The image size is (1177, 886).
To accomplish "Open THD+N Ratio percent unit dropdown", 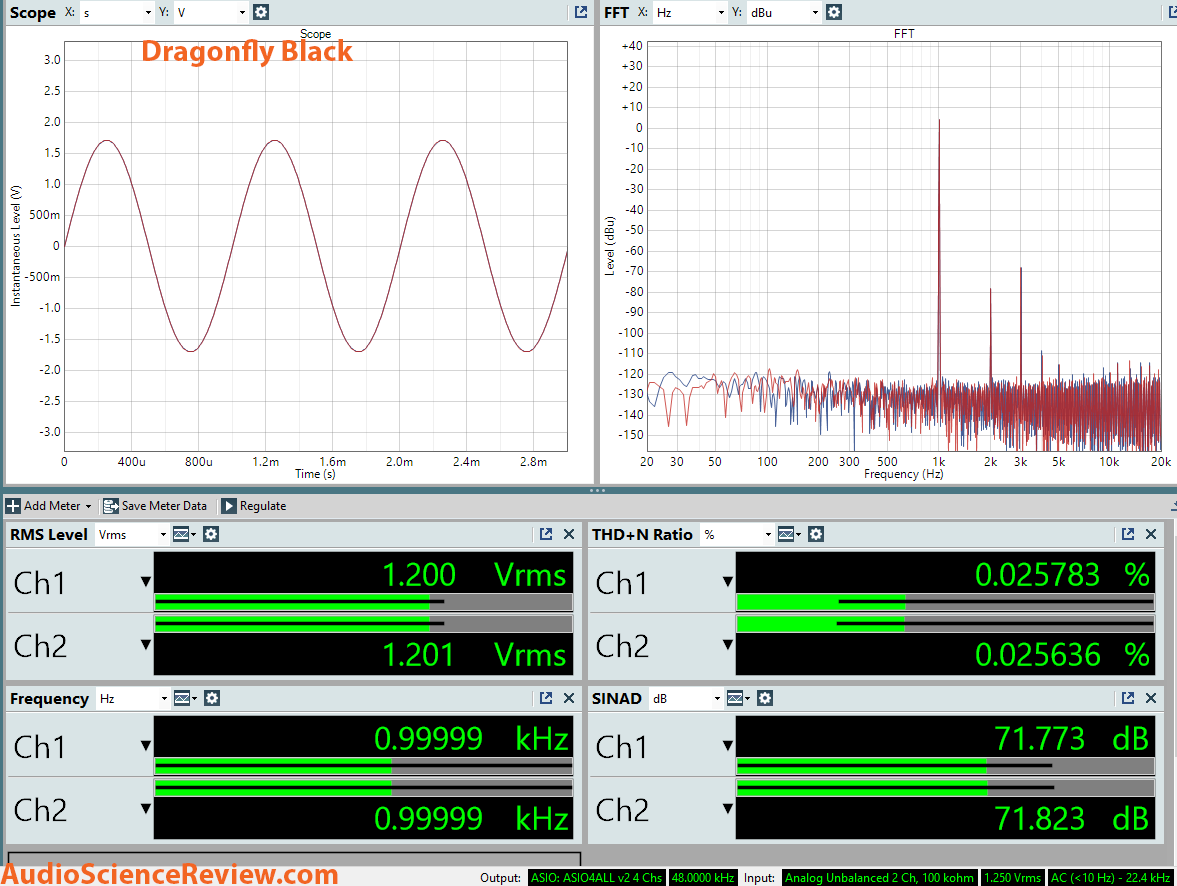I will 736,535.
